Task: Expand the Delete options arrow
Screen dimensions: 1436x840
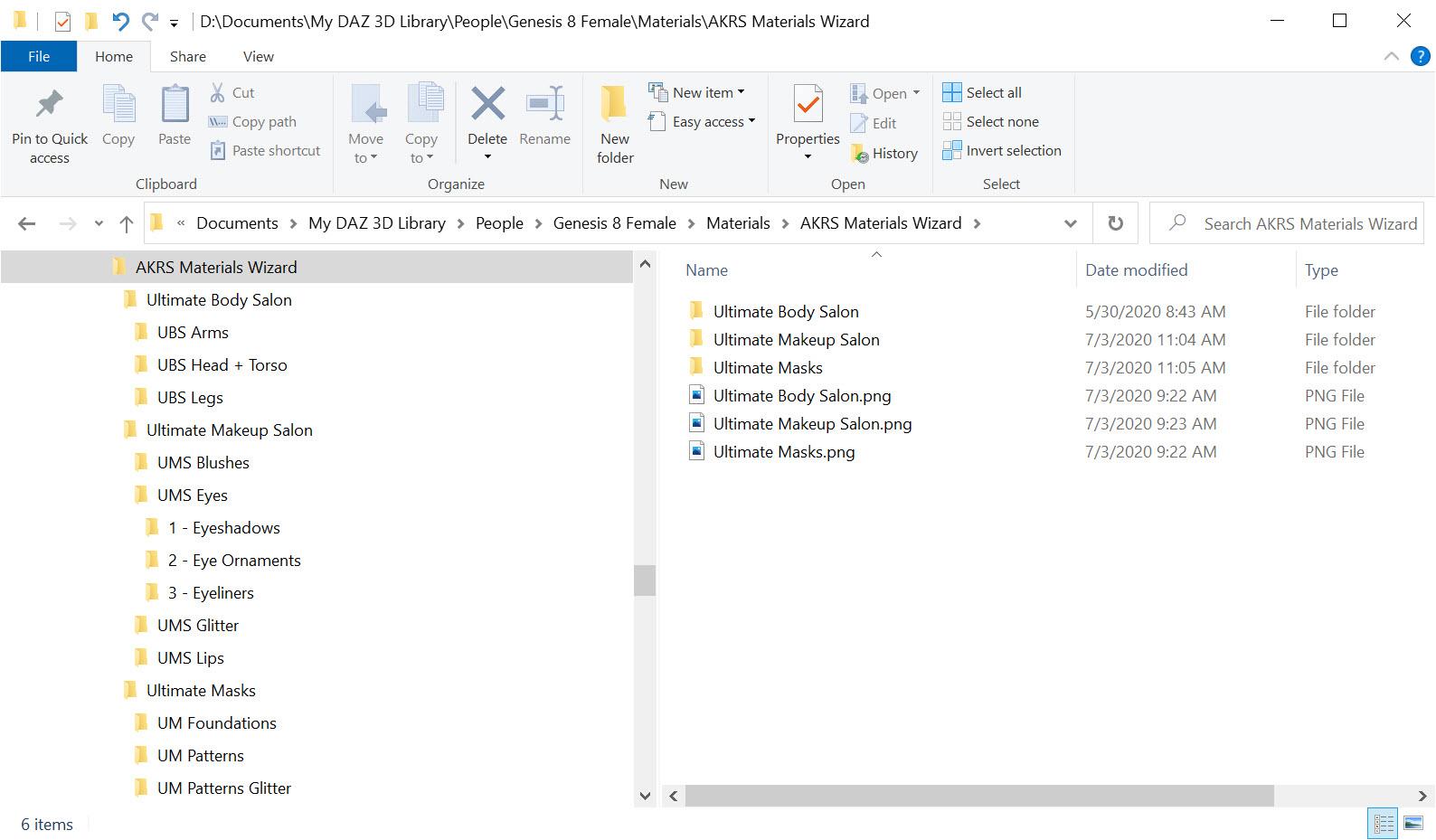Action: pos(487,157)
